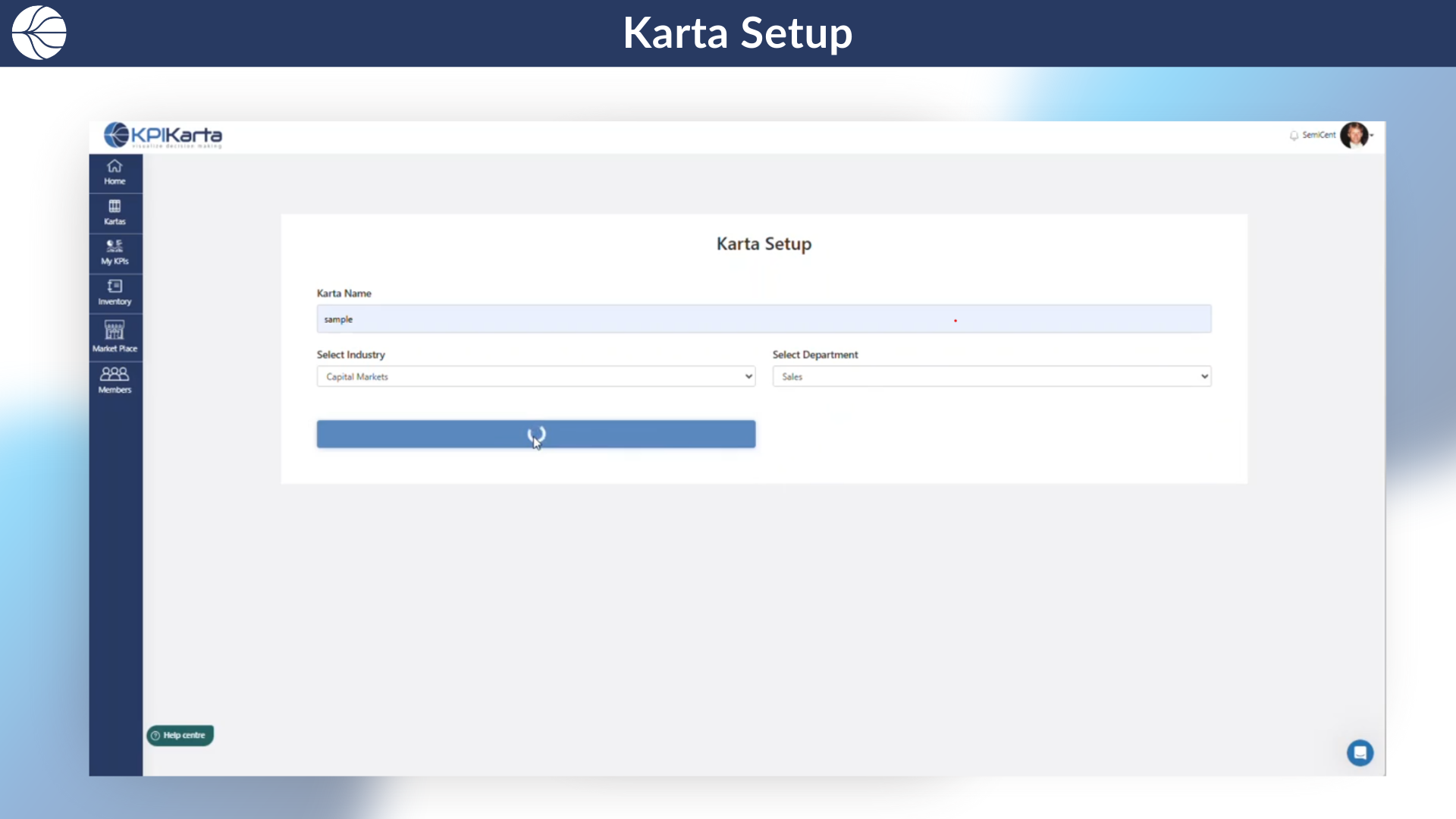Click the notification bell icon
The height and width of the screenshot is (819, 1456).
(1294, 136)
